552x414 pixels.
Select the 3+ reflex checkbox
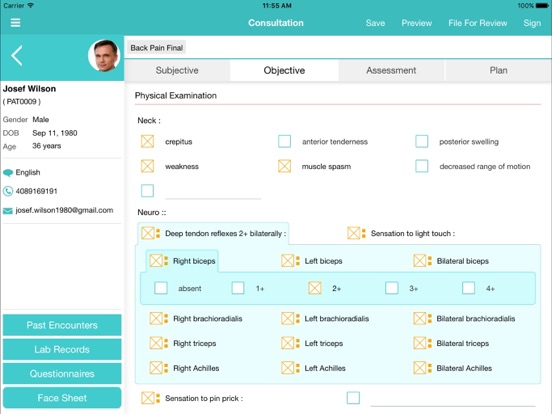[x=391, y=288]
